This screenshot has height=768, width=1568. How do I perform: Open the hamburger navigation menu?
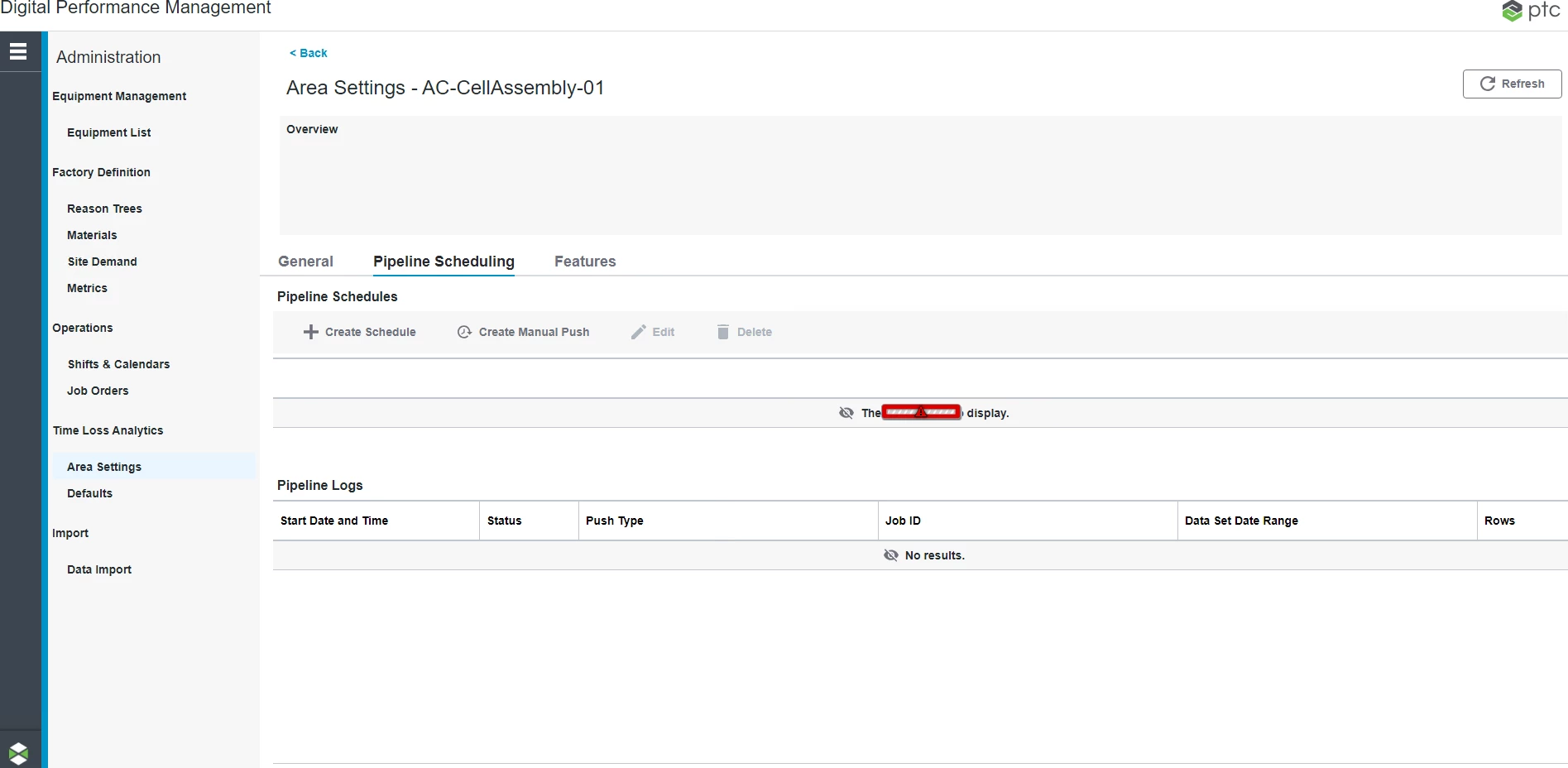[x=18, y=51]
